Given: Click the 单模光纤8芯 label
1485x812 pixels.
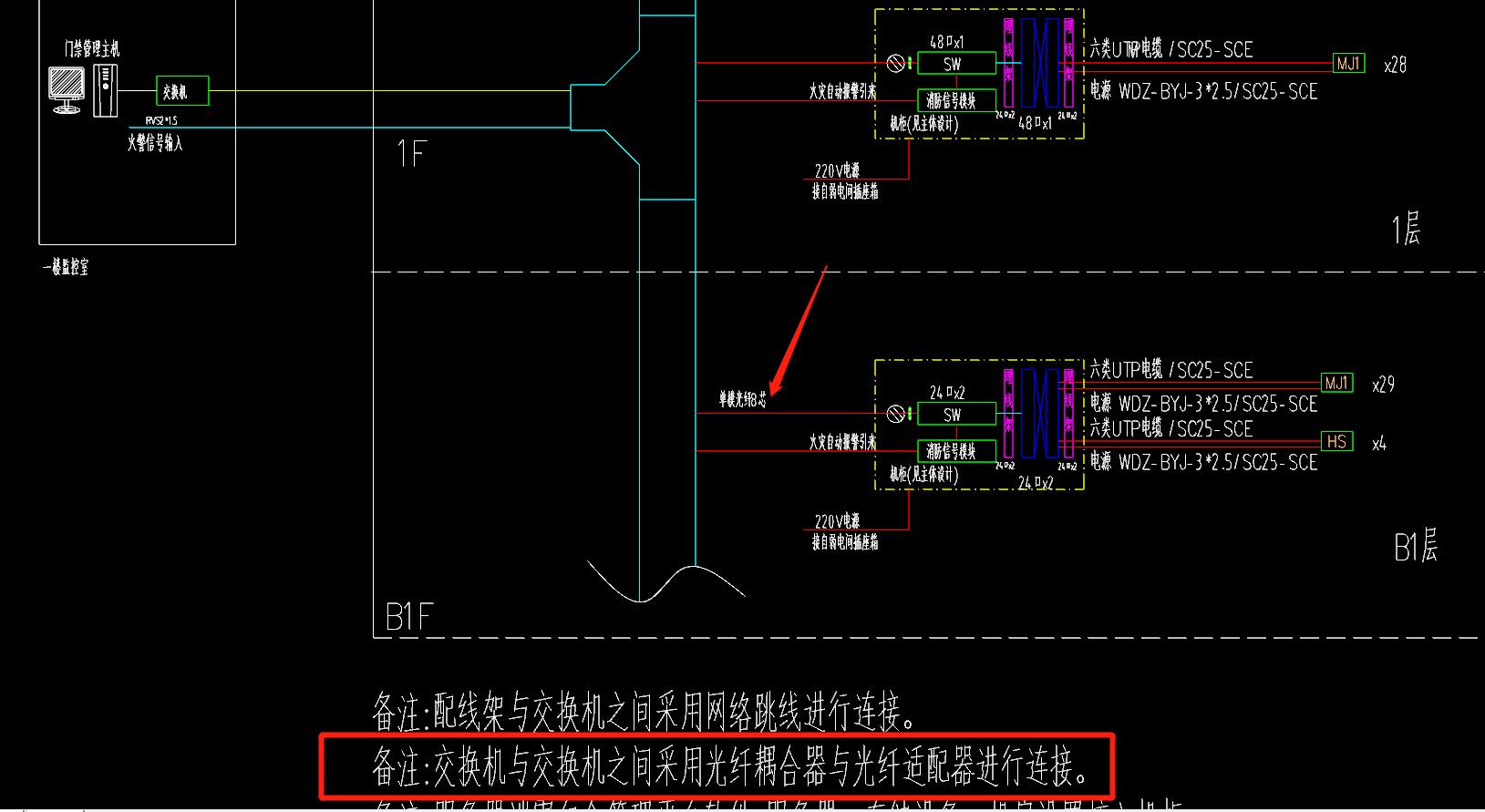Looking at the screenshot, I should [x=743, y=399].
